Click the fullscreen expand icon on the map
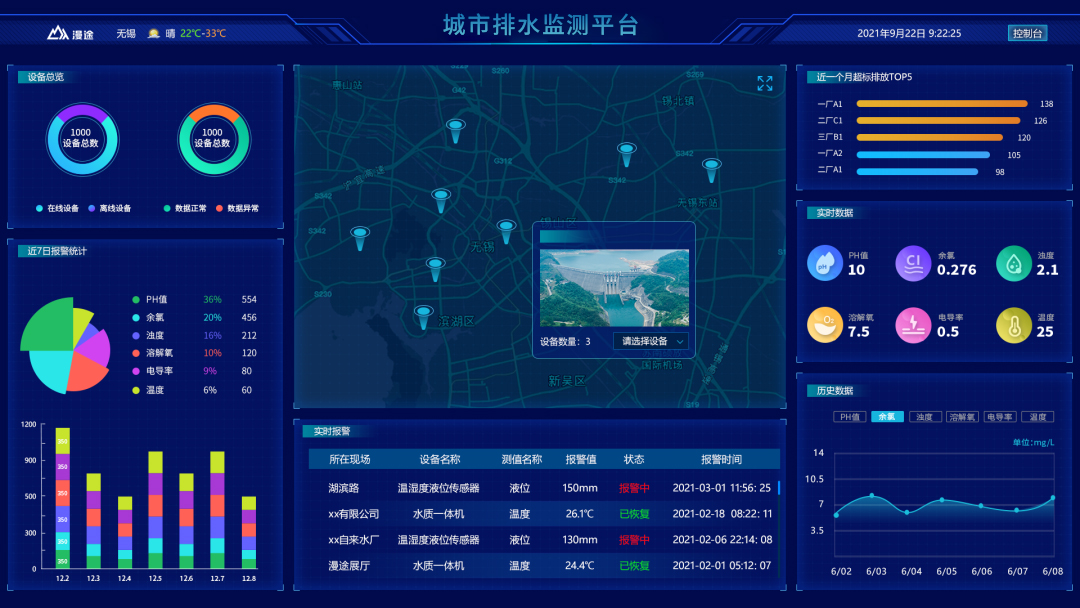This screenshot has height=608, width=1080. click(765, 83)
